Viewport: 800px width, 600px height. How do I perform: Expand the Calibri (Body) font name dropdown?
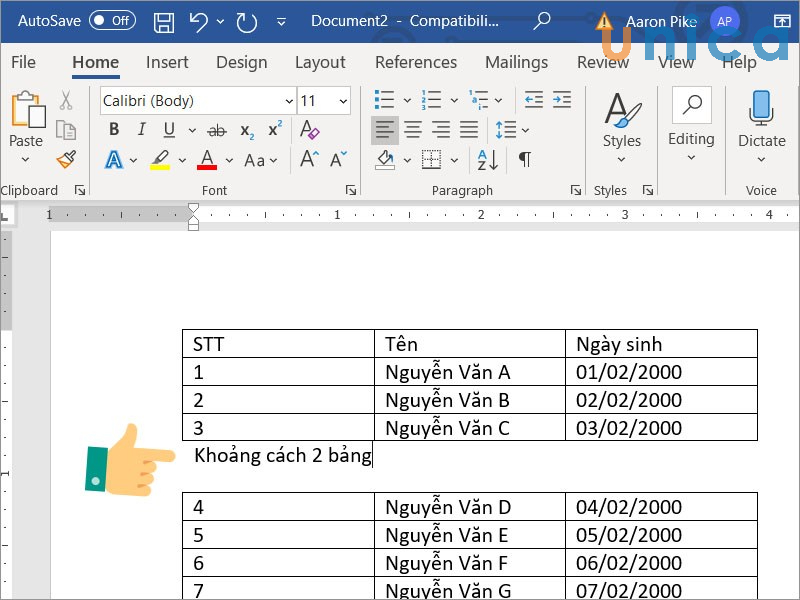point(289,101)
